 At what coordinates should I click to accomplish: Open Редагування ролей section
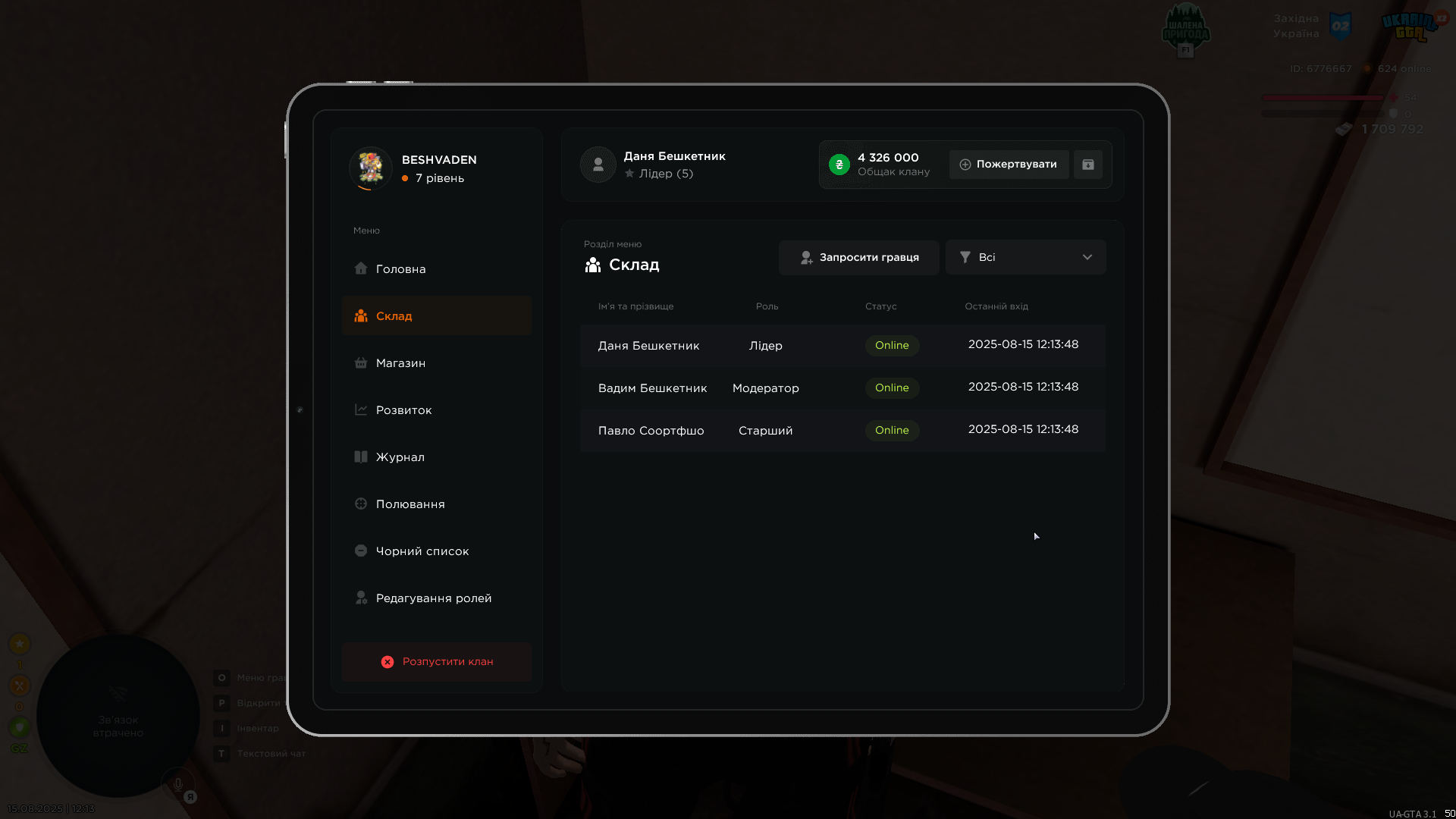tap(433, 598)
